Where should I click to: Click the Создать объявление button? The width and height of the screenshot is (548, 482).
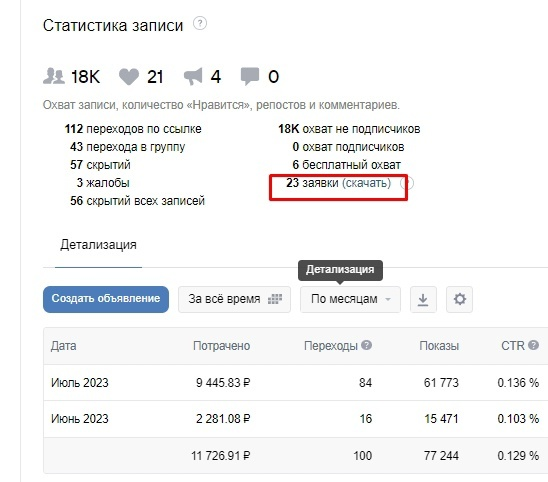106,299
